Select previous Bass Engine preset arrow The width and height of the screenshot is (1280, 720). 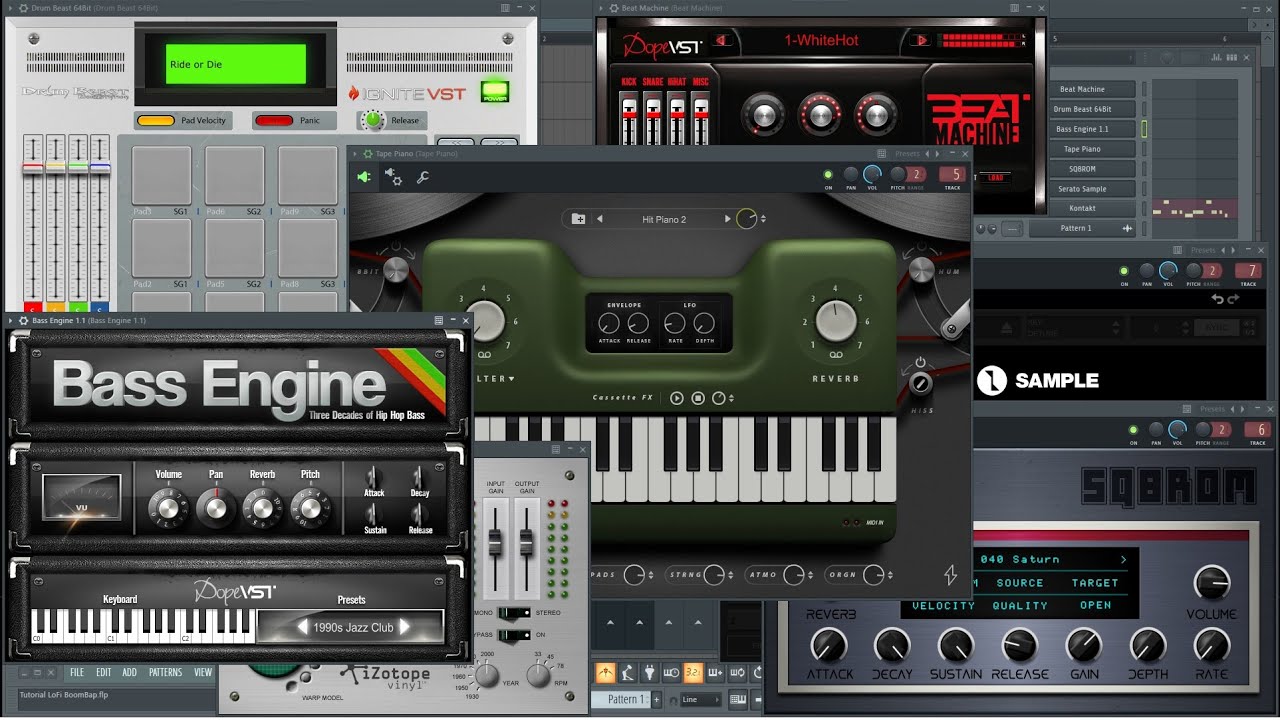click(x=302, y=627)
